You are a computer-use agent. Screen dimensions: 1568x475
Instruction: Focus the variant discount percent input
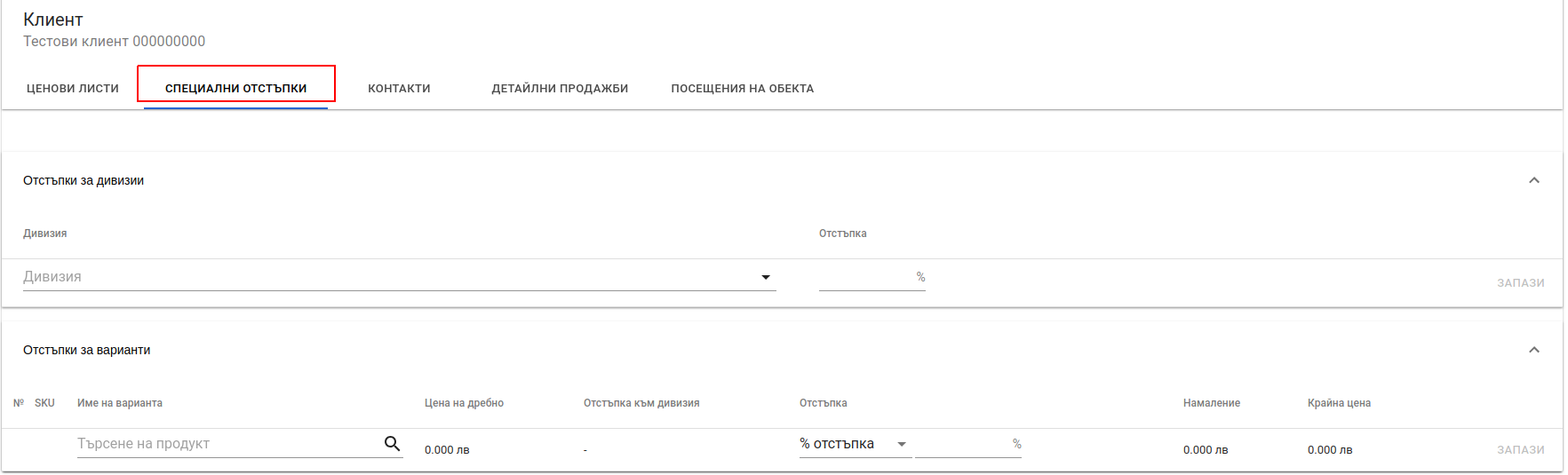962,444
